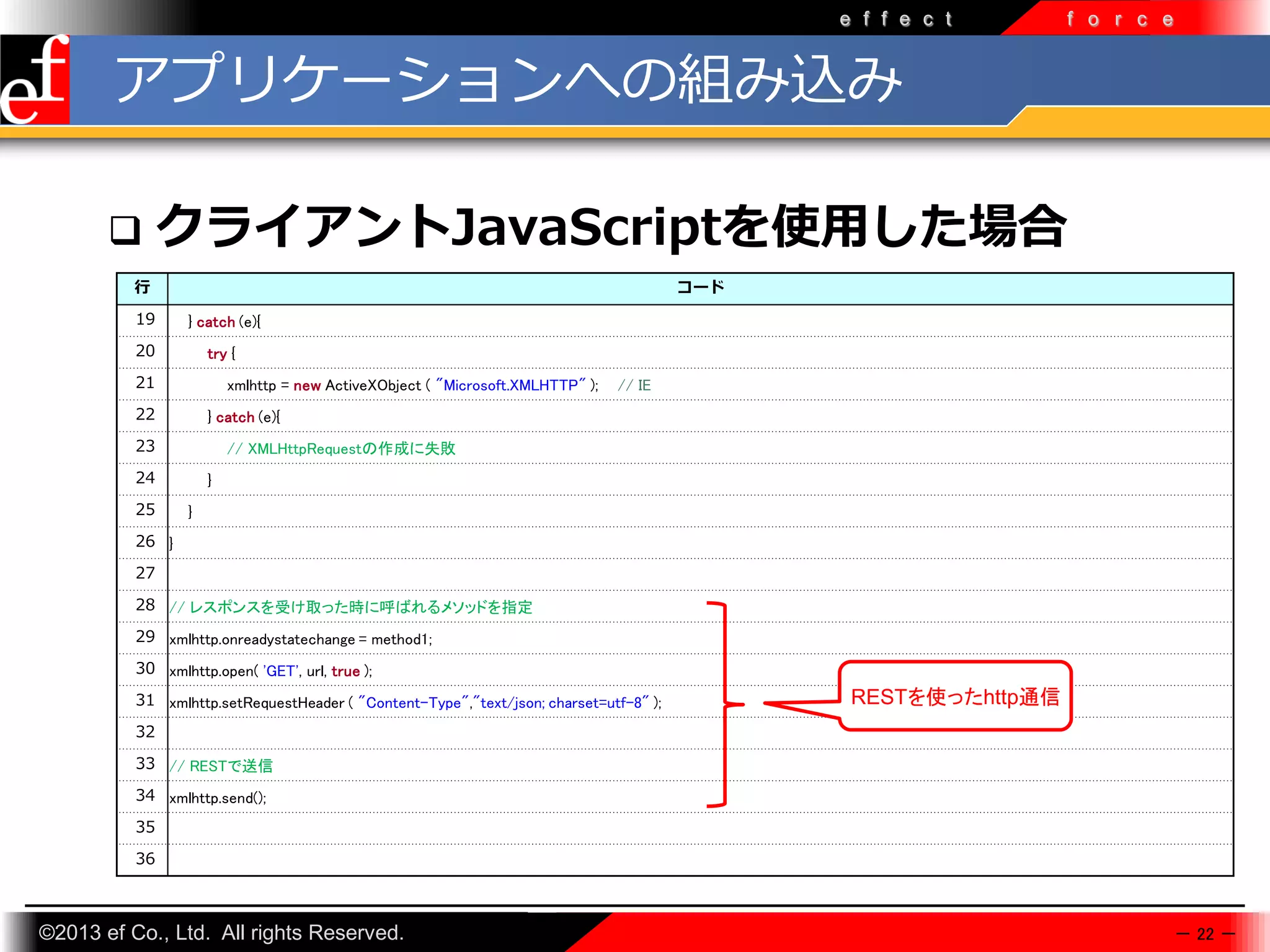
Task: Click line number 36
Action: click(145, 859)
